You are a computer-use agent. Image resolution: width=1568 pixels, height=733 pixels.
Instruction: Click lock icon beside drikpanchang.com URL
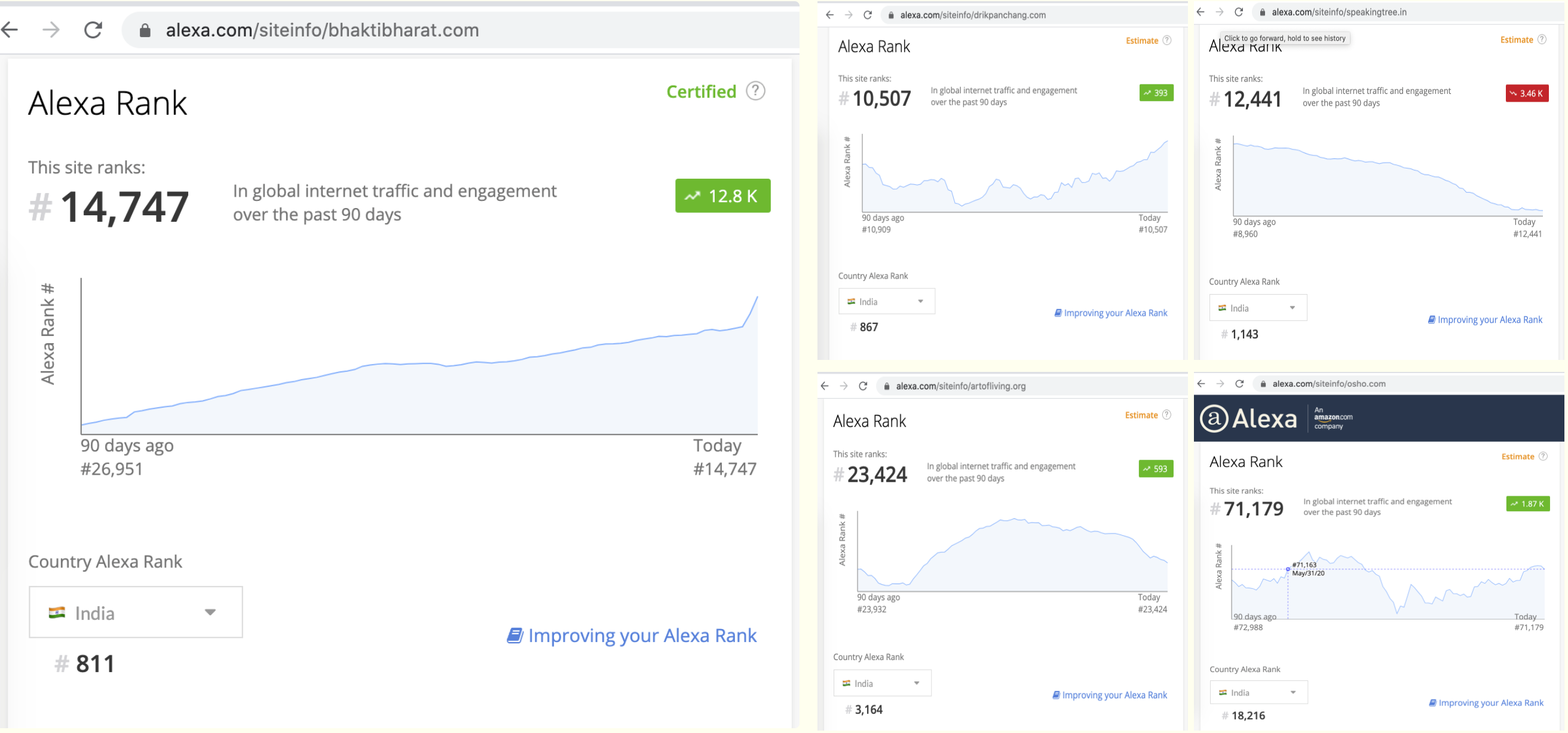891,15
